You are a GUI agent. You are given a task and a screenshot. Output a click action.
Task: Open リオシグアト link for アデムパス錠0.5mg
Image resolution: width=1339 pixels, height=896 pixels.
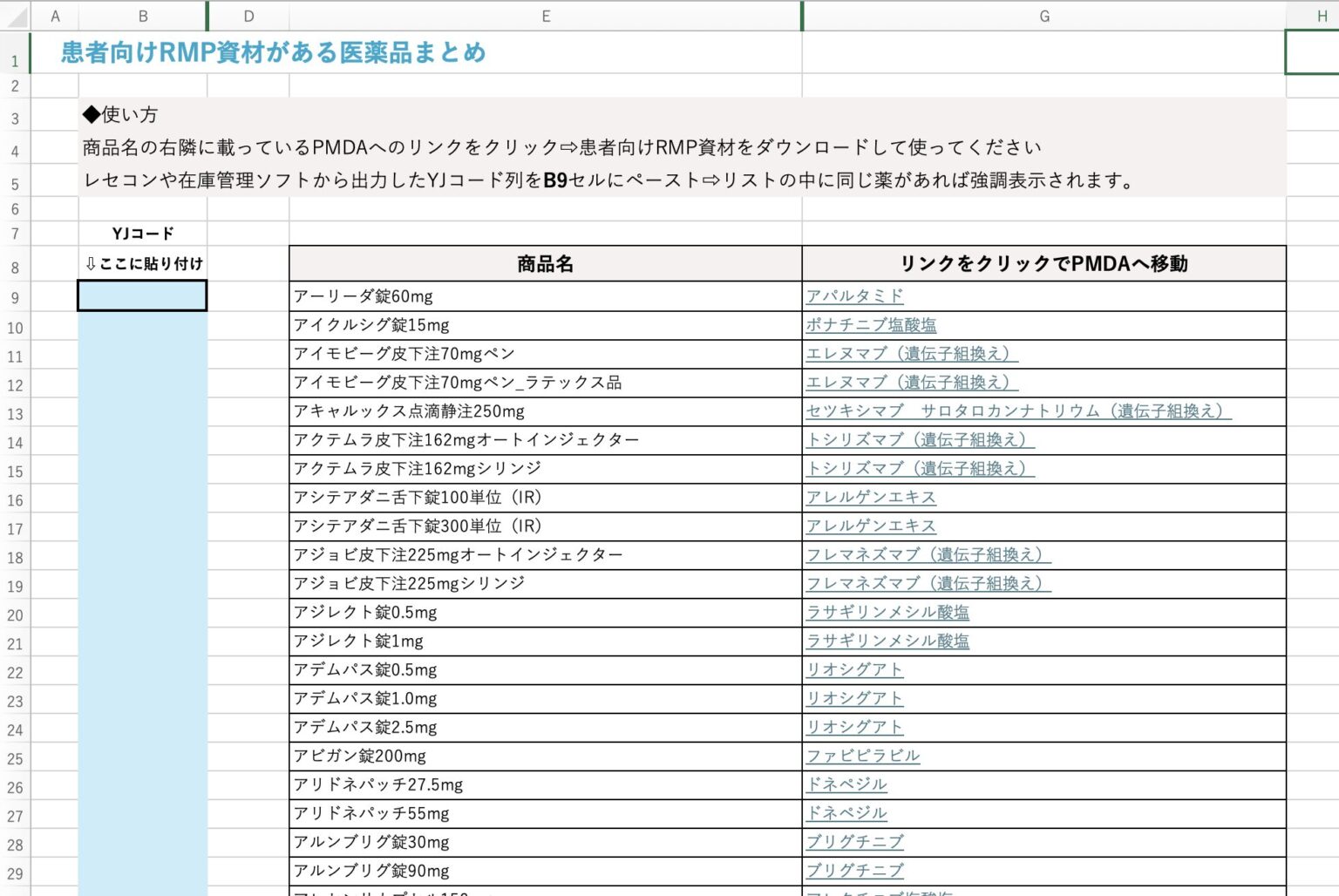[854, 669]
